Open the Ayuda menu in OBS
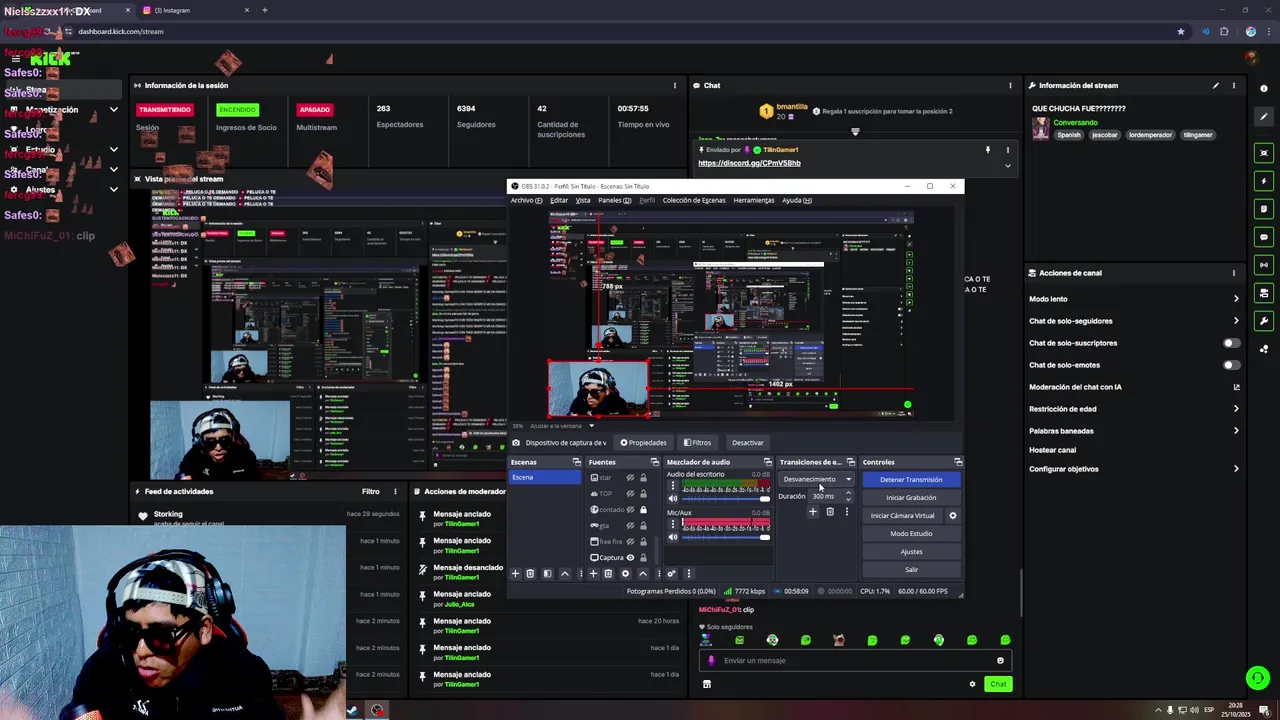Image resolution: width=1280 pixels, height=720 pixels. pos(797,200)
